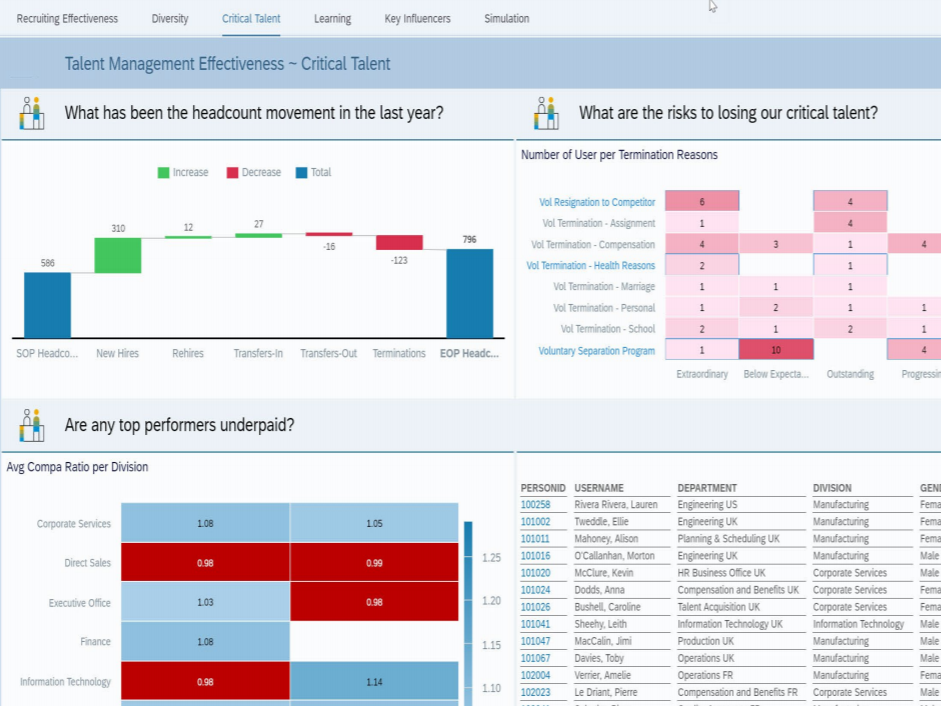The image size is (941, 706).
Task: Select Executive Office red cell 0.98
Action: click(374, 602)
